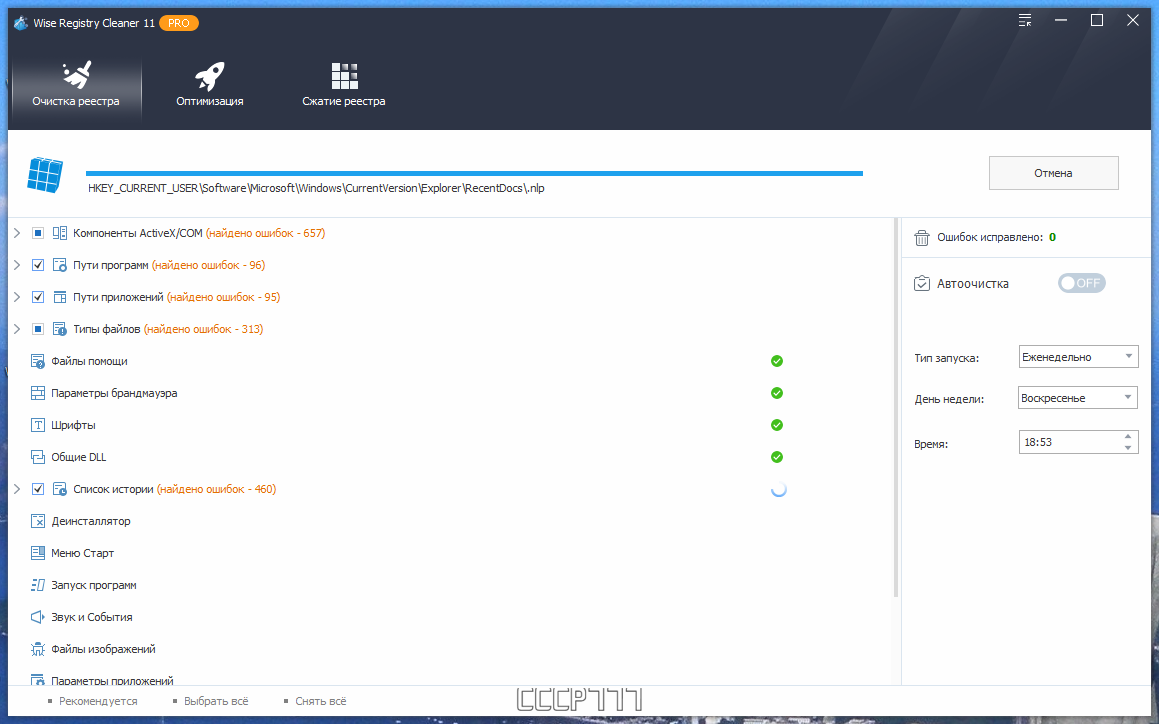Image resolution: width=1159 pixels, height=724 pixels.
Task: Toggle the Типы файлов checkbox
Action: [x=38, y=329]
